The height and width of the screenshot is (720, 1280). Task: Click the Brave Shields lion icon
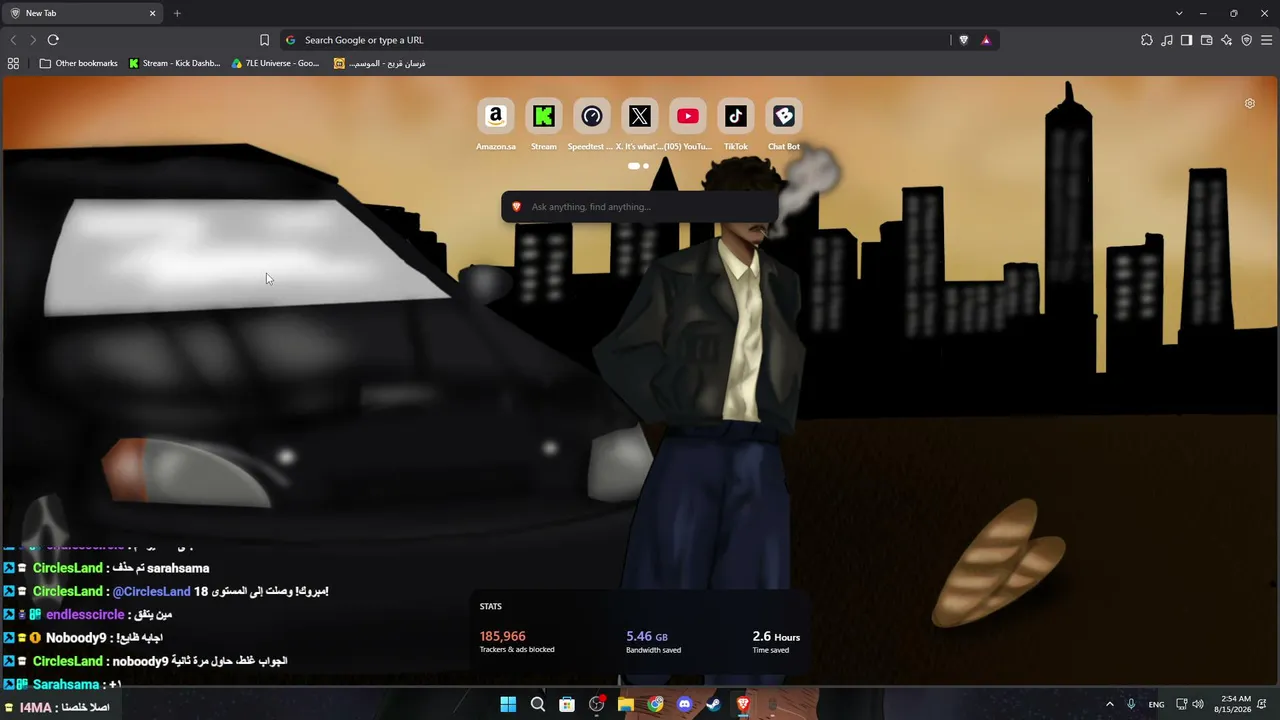pyautogui.click(x=964, y=40)
